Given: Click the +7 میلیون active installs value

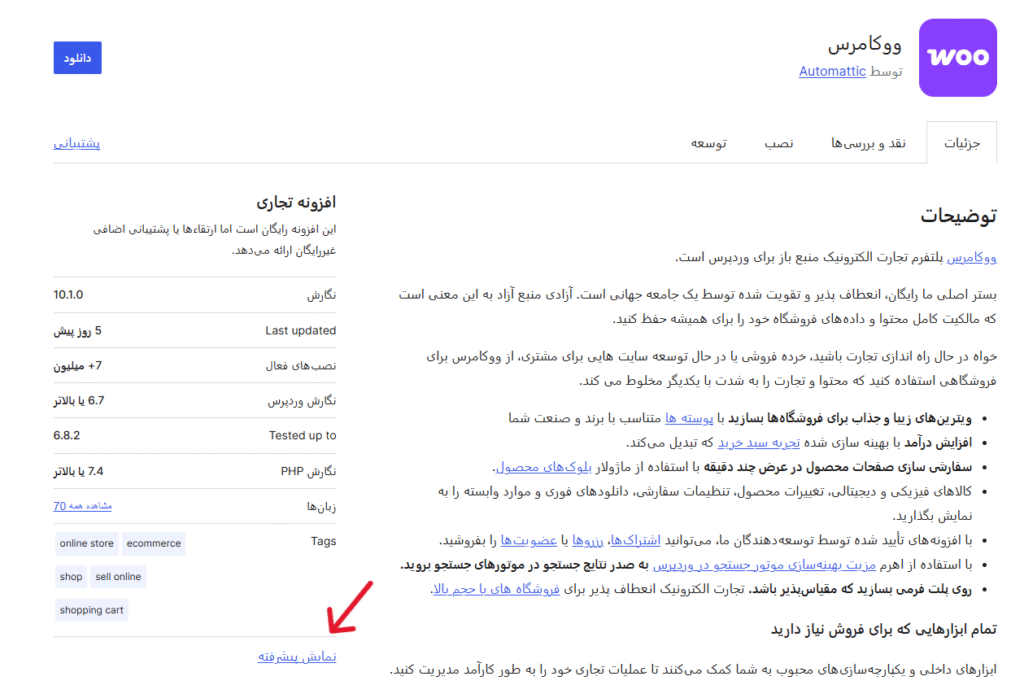Looking at the screenshot, I should click(78, 366).
